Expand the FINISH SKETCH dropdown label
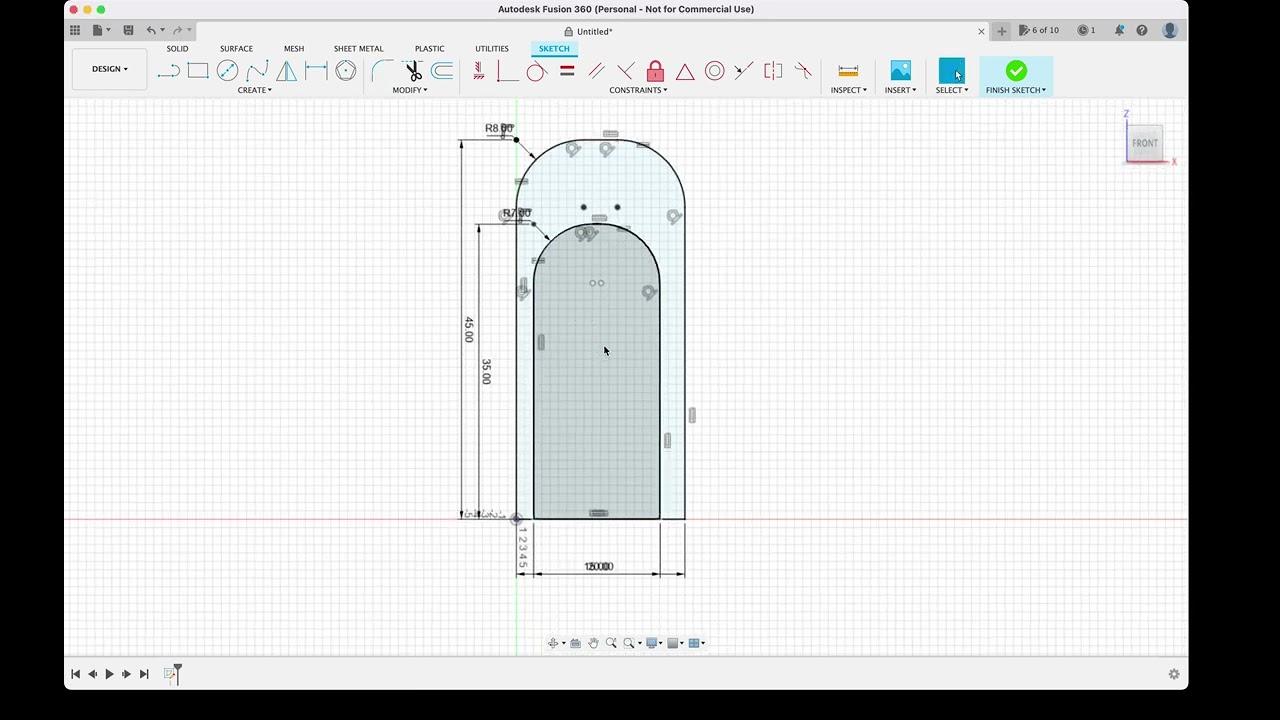Viewport: 1280px width, 720px height. click(1016, 90)
